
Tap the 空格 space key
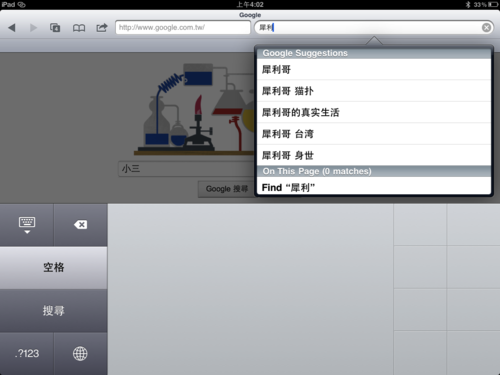(53, 267)
